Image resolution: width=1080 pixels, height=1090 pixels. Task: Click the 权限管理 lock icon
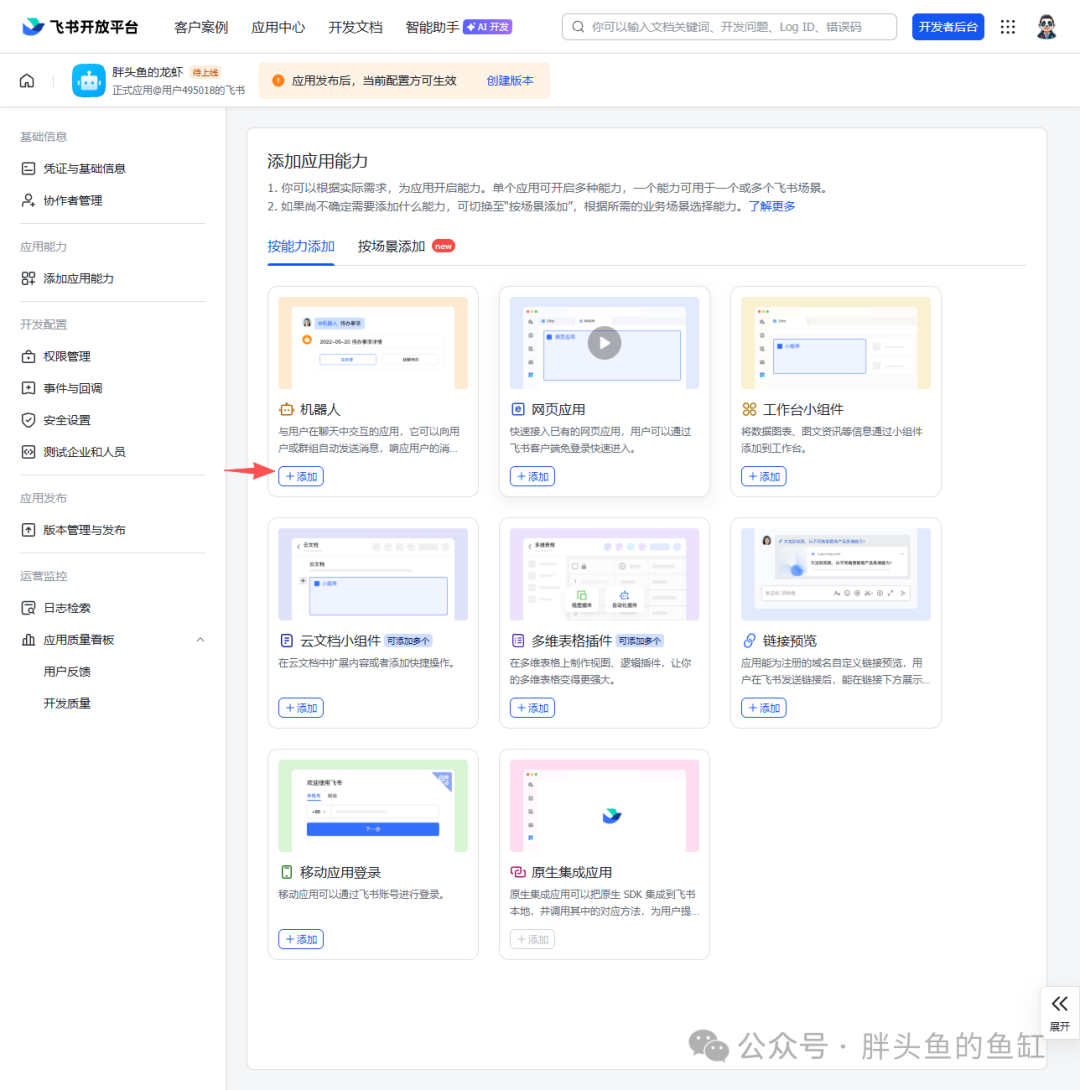click(28, 356)
